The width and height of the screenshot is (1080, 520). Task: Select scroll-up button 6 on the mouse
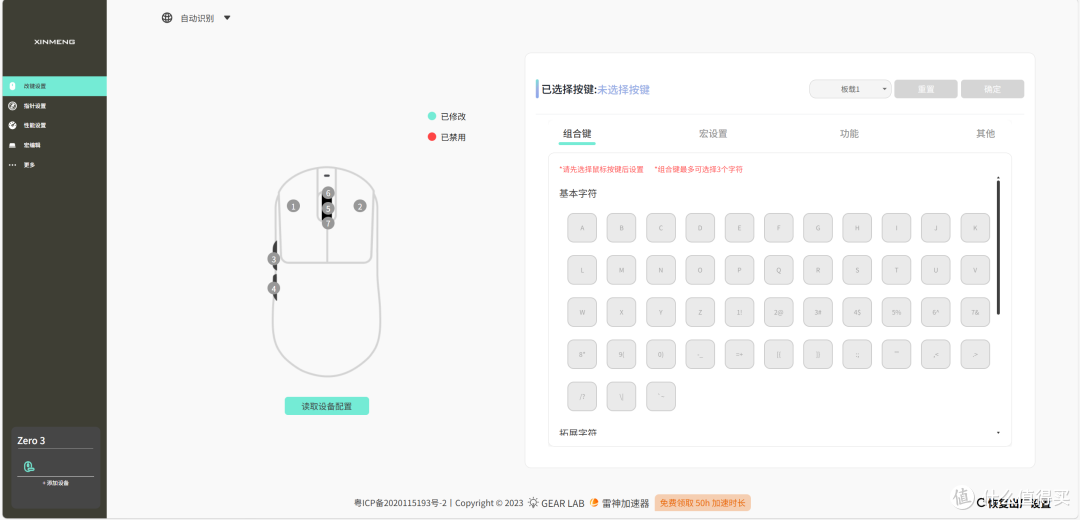328,193
